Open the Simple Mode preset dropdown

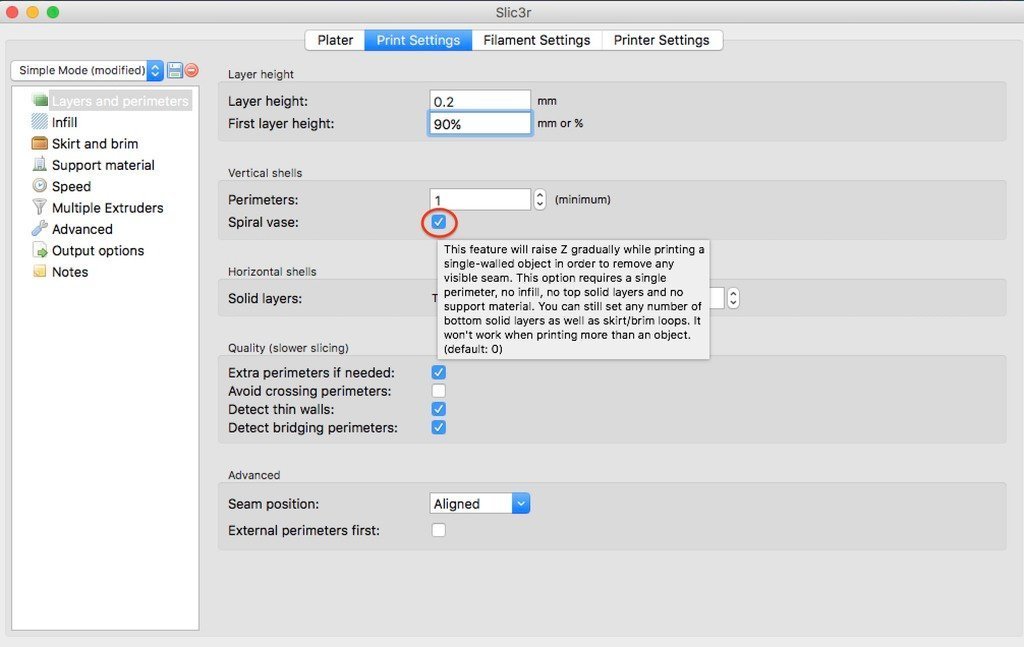pyautogui.click(x=87, y=71)
